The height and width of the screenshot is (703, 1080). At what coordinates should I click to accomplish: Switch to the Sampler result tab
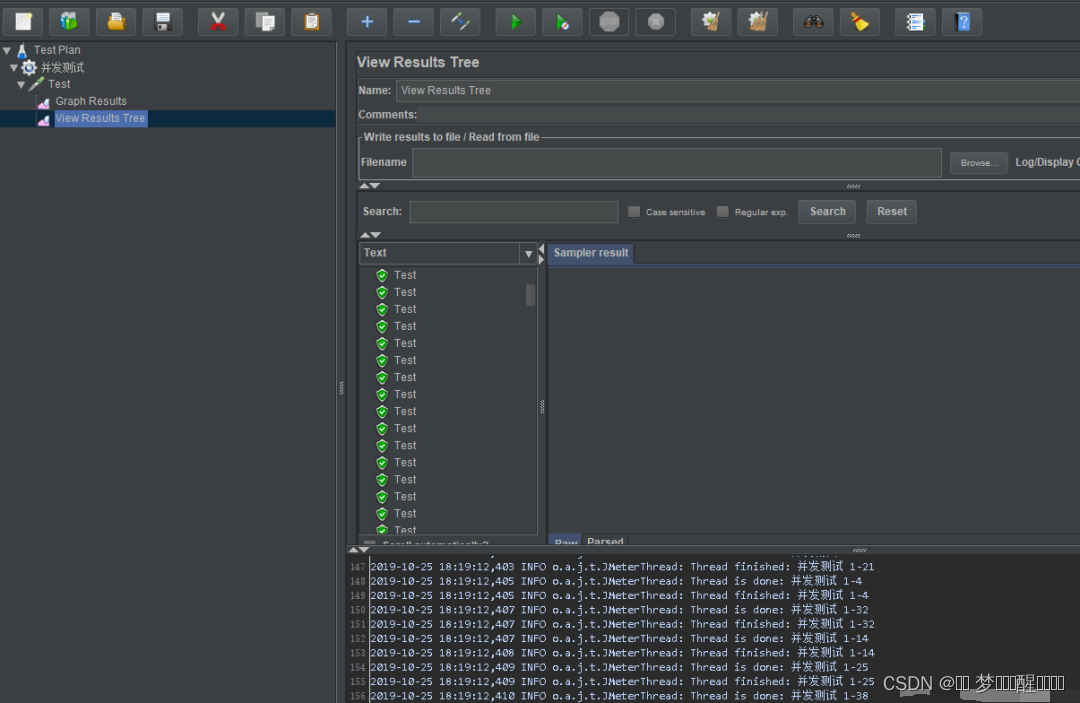pyautogui.click(x=591, y=253)
